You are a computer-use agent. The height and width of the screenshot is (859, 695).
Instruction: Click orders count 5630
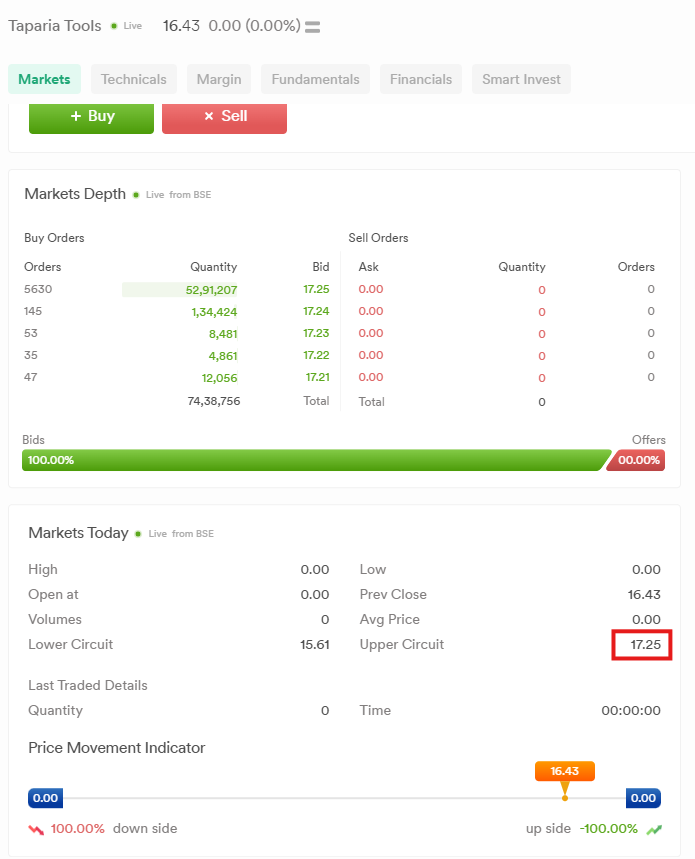pyautogui.click(x=38, y=289)
